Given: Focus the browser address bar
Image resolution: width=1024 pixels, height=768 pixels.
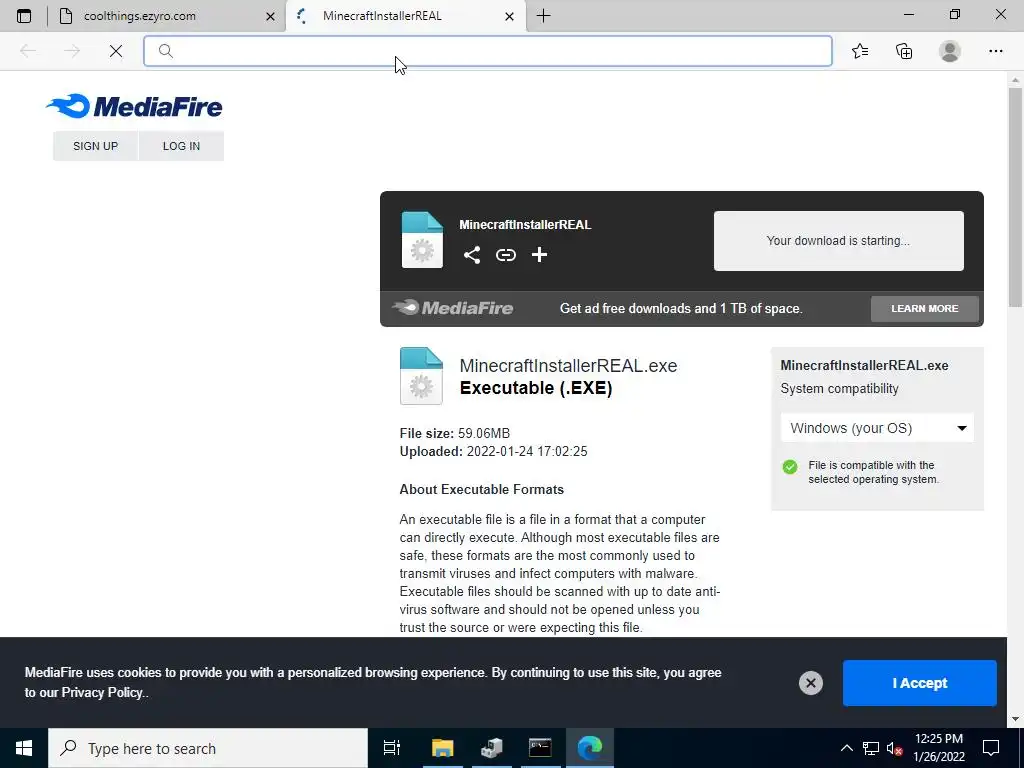Looking at the screenshot, I should click(488, 51).
